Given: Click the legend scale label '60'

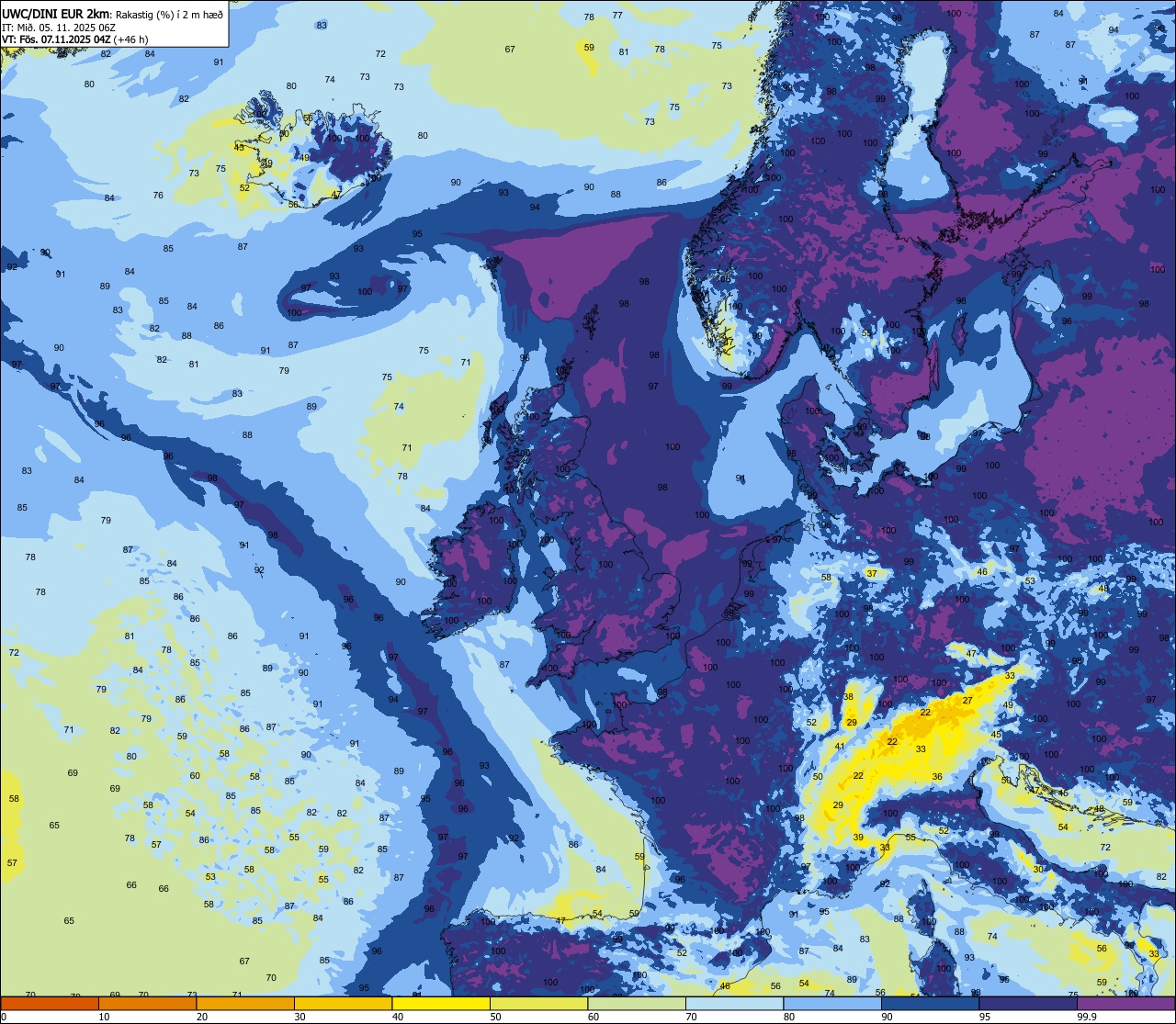Looking at the screenshot, I should [594, 1017].
